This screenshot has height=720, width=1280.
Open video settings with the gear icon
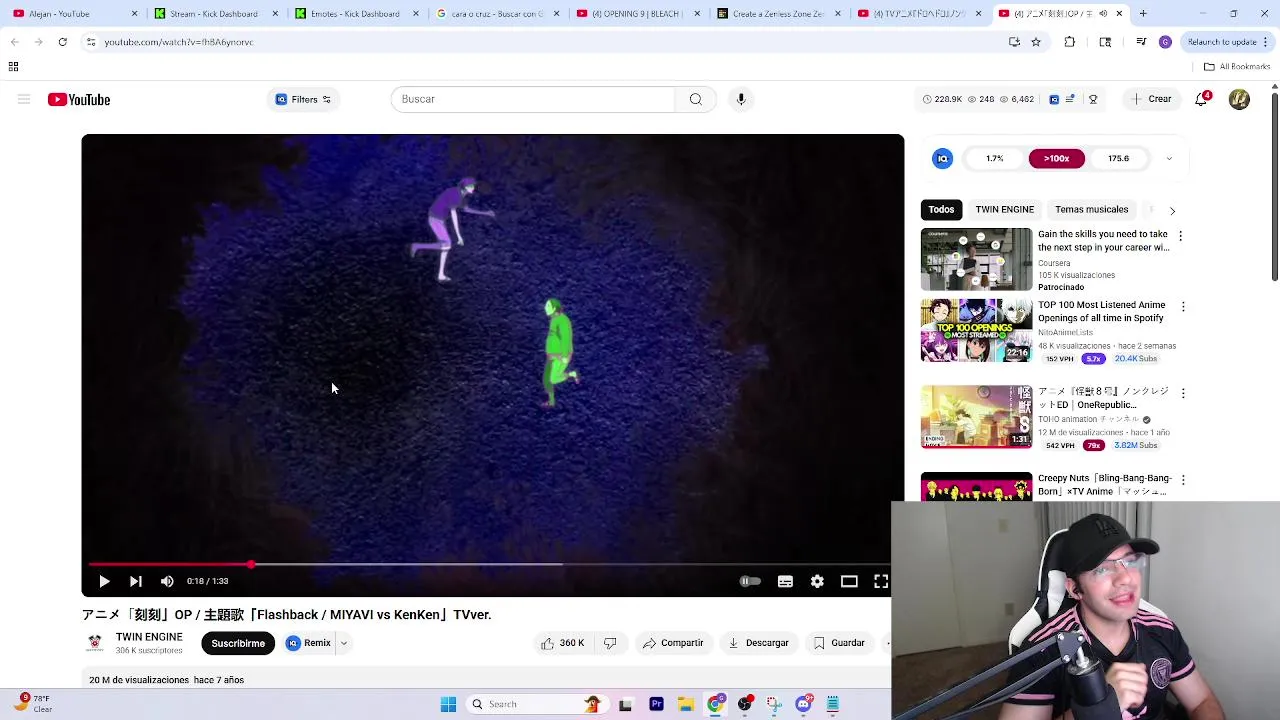pyautogui.click(x=817, y=581)
